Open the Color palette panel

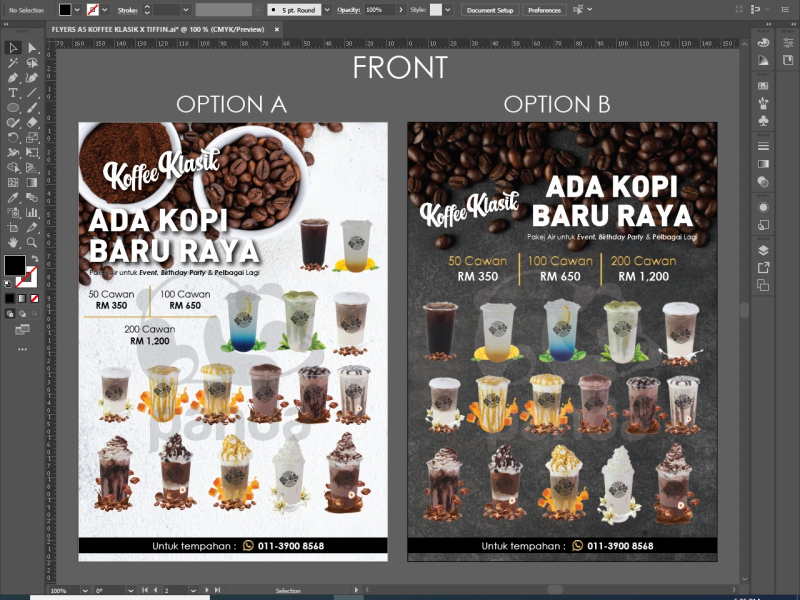tap(763, 43)
